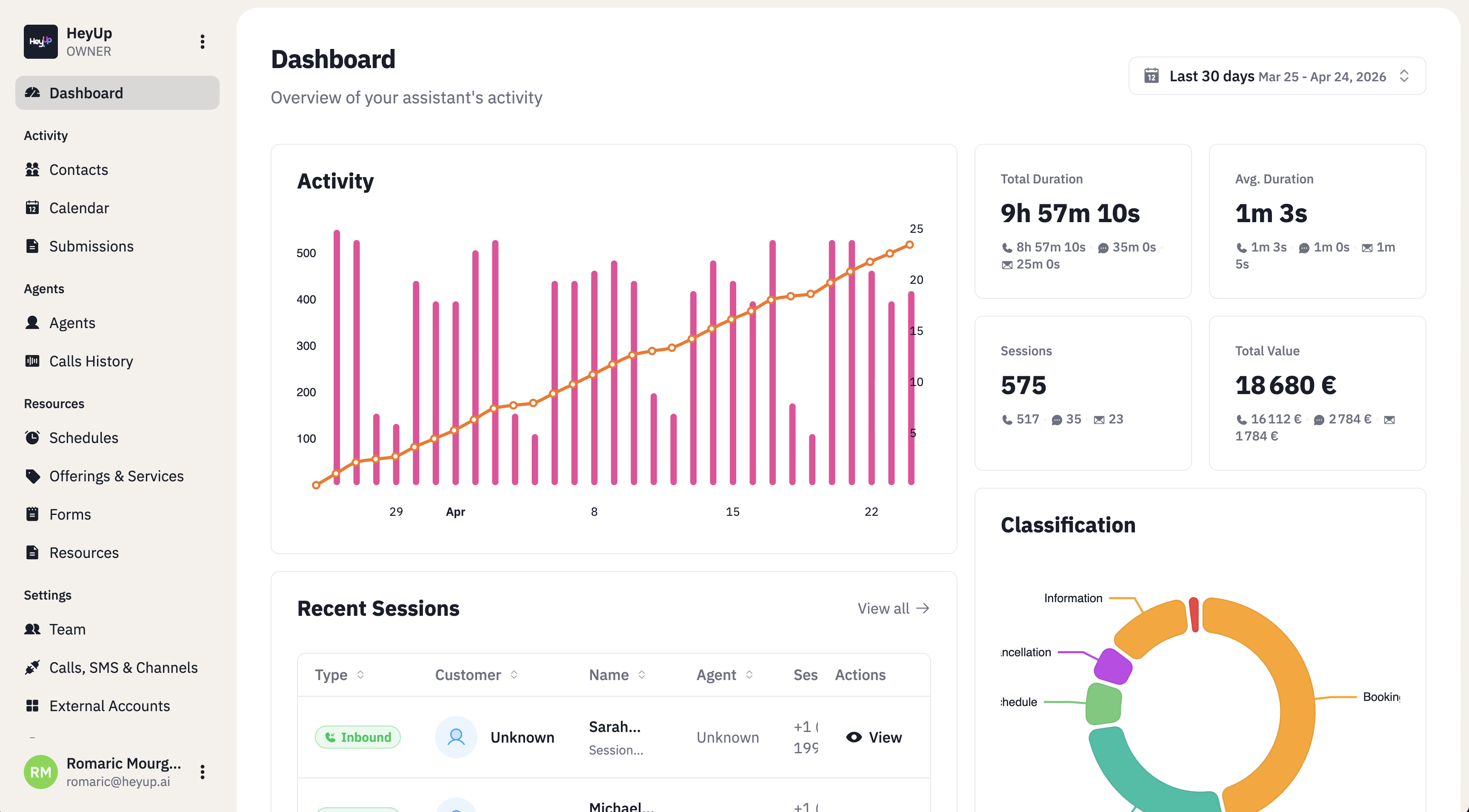This screenshot has width=1469, height=812.
Task: Click the Schedules clock icon
Action: [32, 437]
